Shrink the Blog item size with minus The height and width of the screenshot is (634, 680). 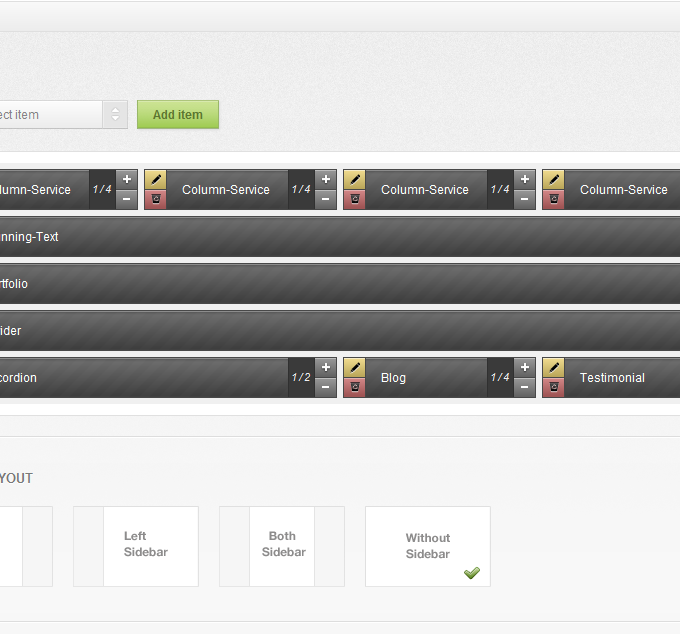(525, 388)
